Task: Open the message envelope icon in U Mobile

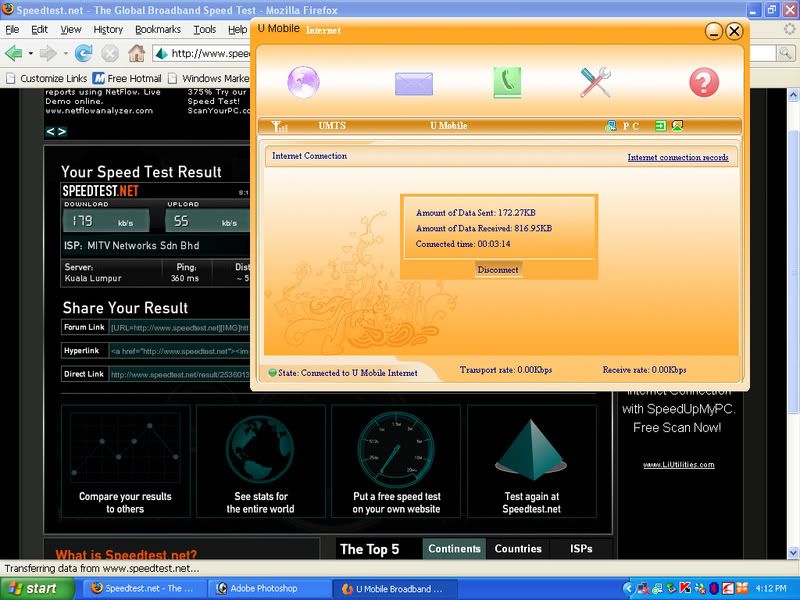Action: (414, 83)
